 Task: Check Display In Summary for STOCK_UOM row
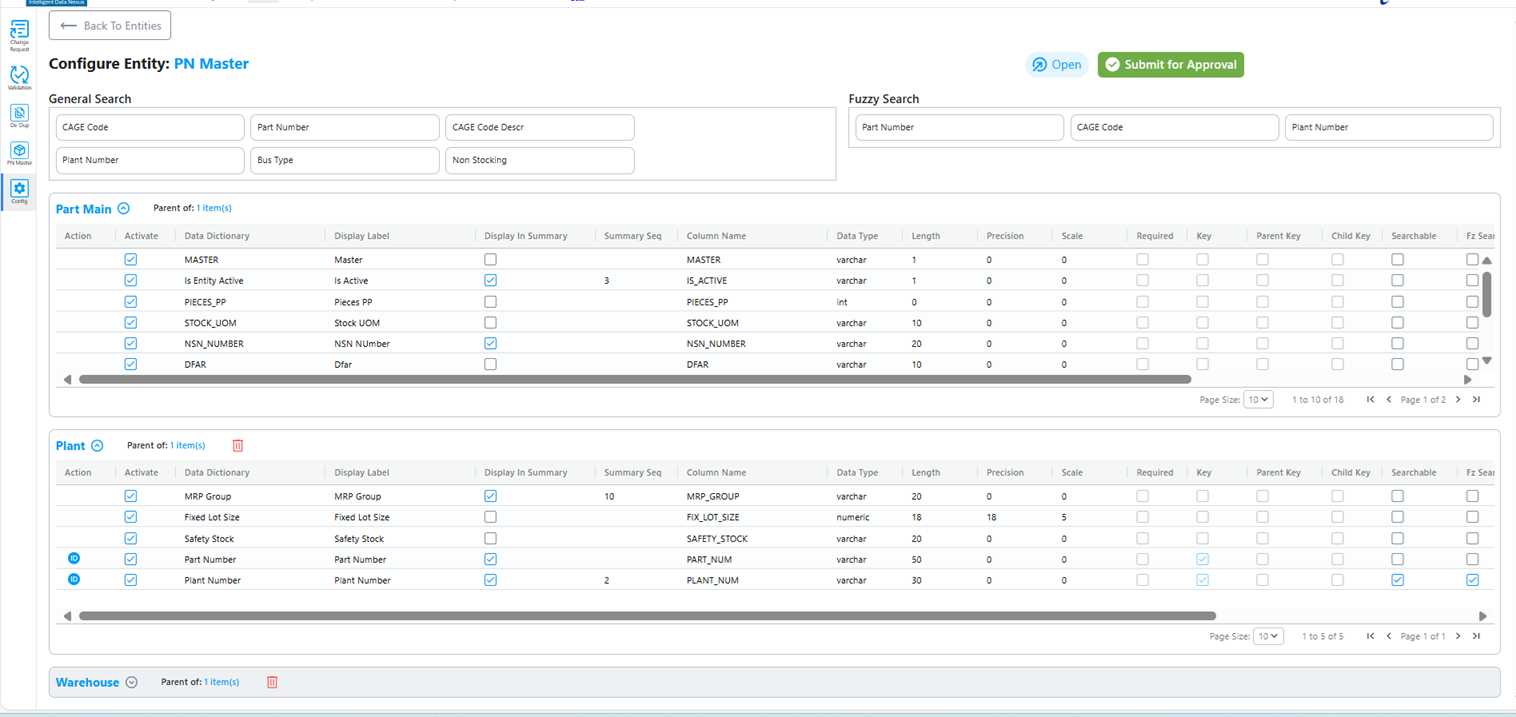point(490,323)
